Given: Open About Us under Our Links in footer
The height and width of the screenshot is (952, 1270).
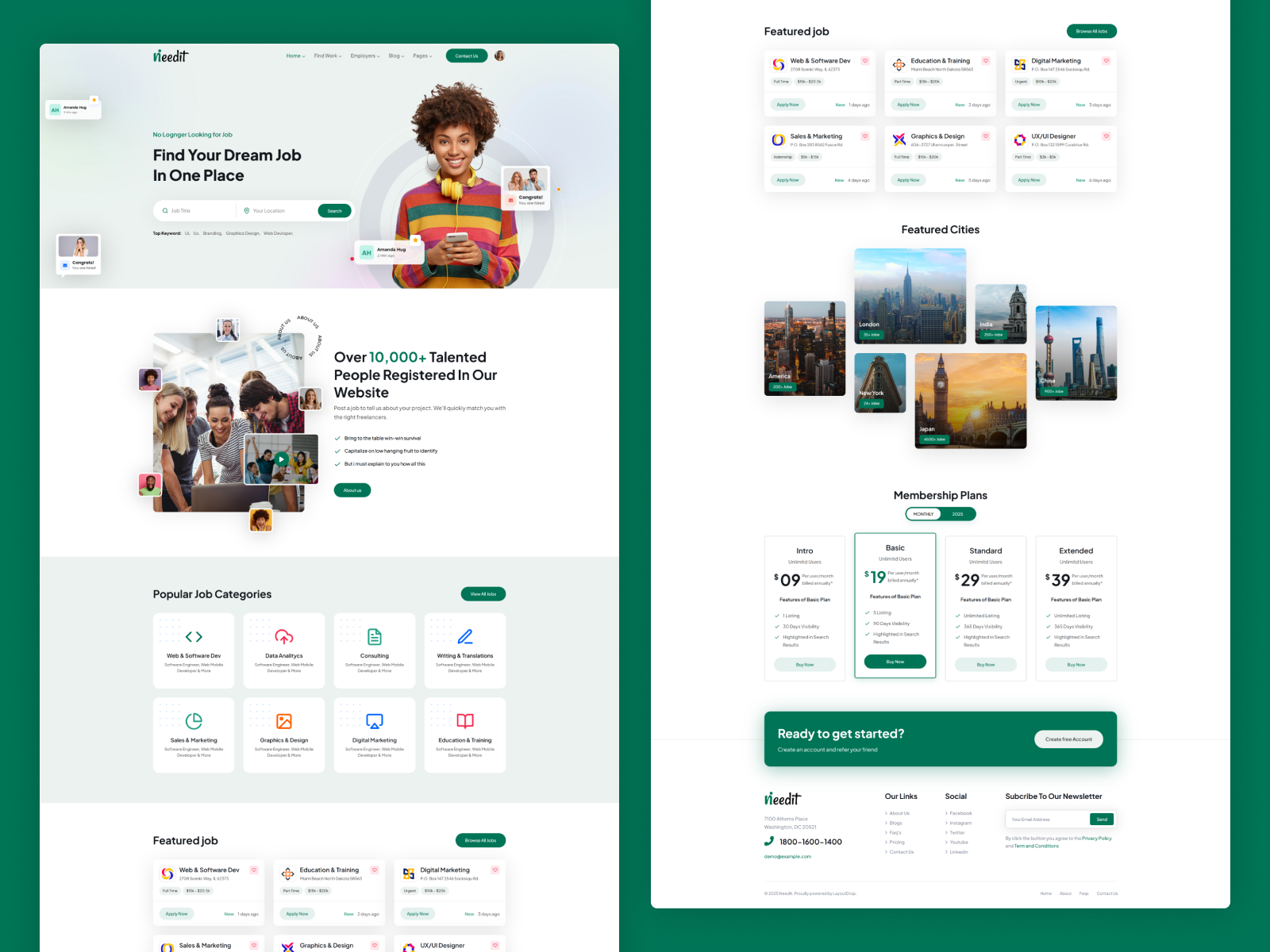Looking at the screenshot, I should tap(899, 813).
